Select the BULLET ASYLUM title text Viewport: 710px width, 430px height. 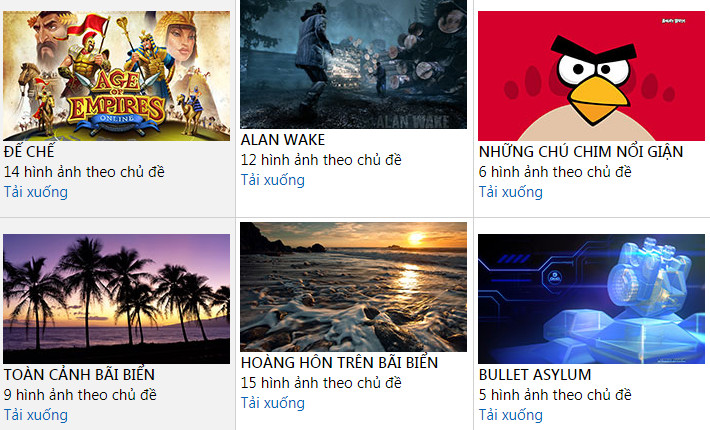535,375
